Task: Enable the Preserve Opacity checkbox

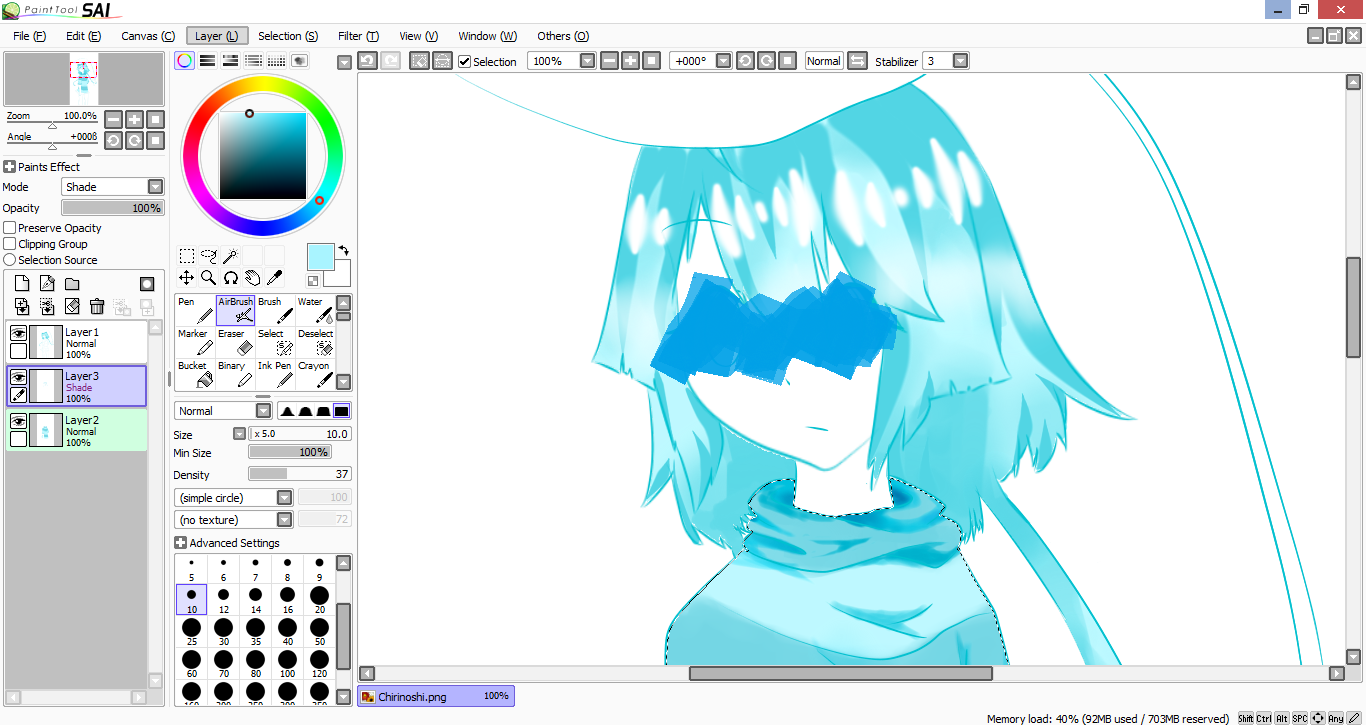Action: [10, 228]
